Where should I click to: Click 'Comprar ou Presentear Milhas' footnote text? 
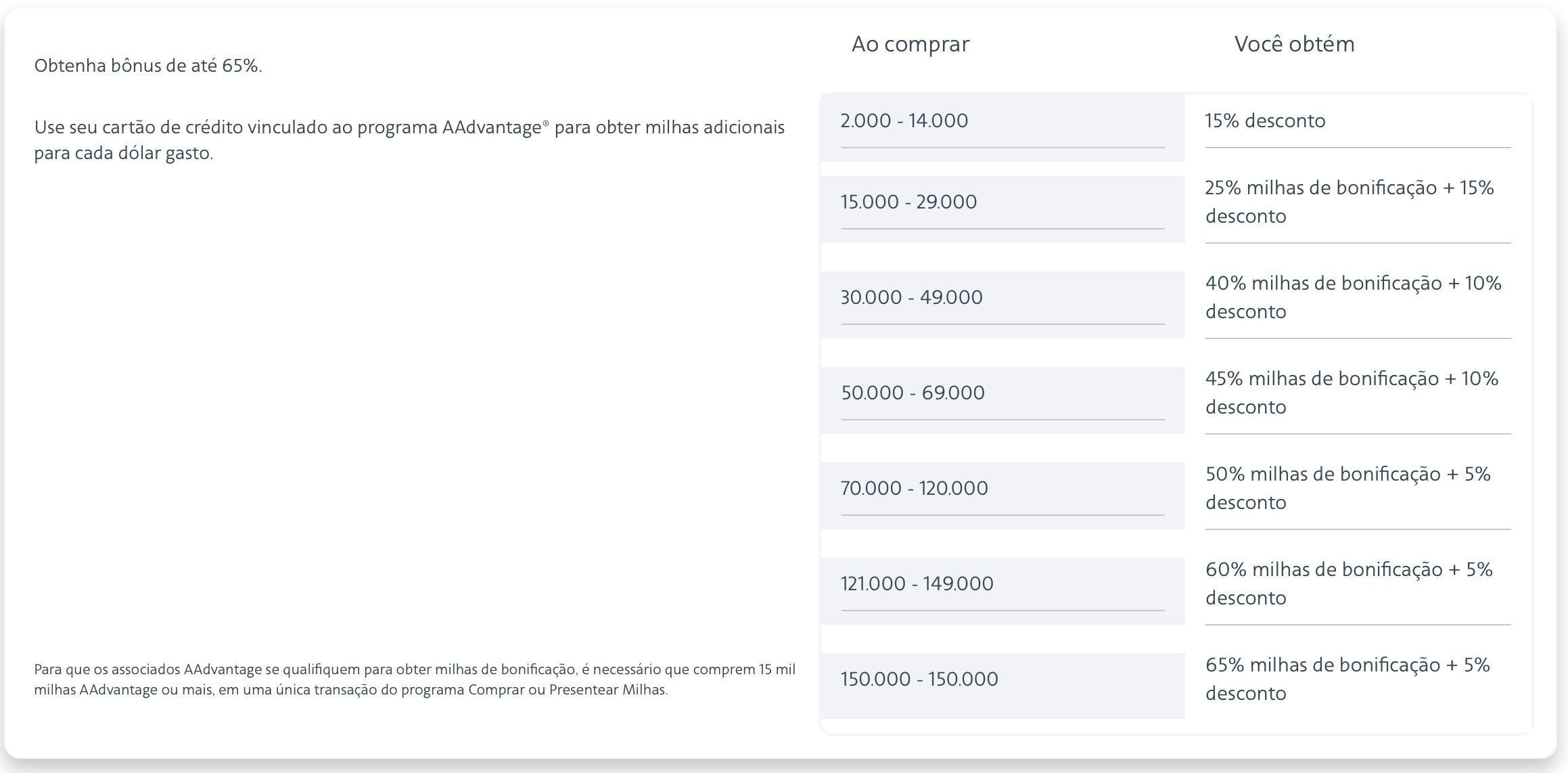click(567, 690)
